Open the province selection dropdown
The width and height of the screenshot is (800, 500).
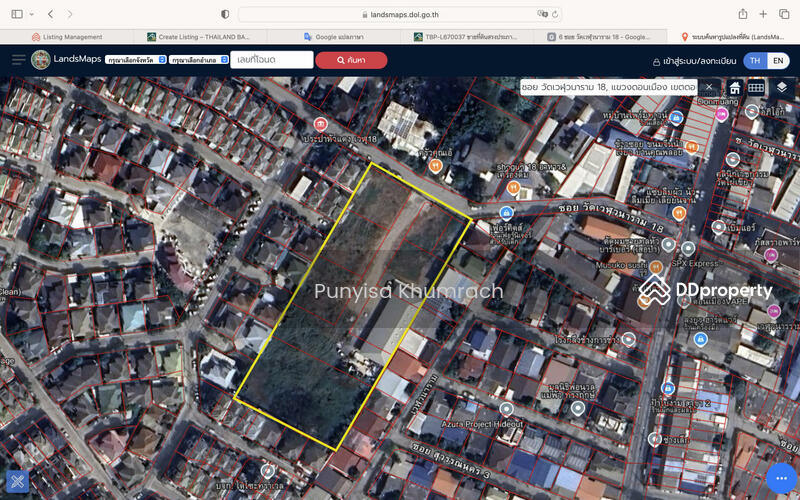coord(136,60)
